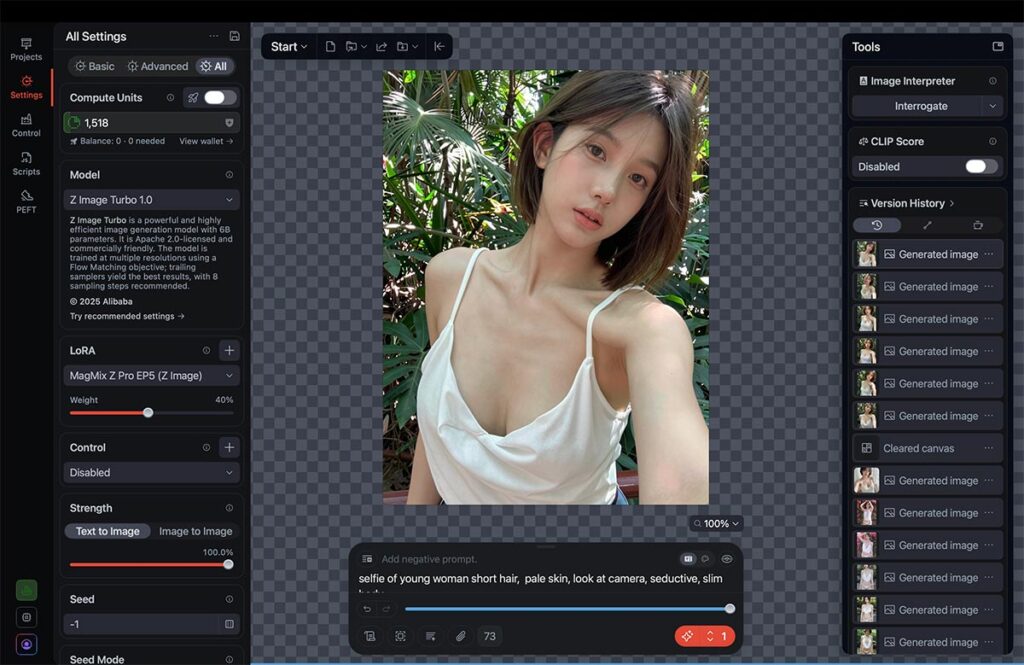
Task: Click the save settings disk icon
Action: click(x=234, y=36)
